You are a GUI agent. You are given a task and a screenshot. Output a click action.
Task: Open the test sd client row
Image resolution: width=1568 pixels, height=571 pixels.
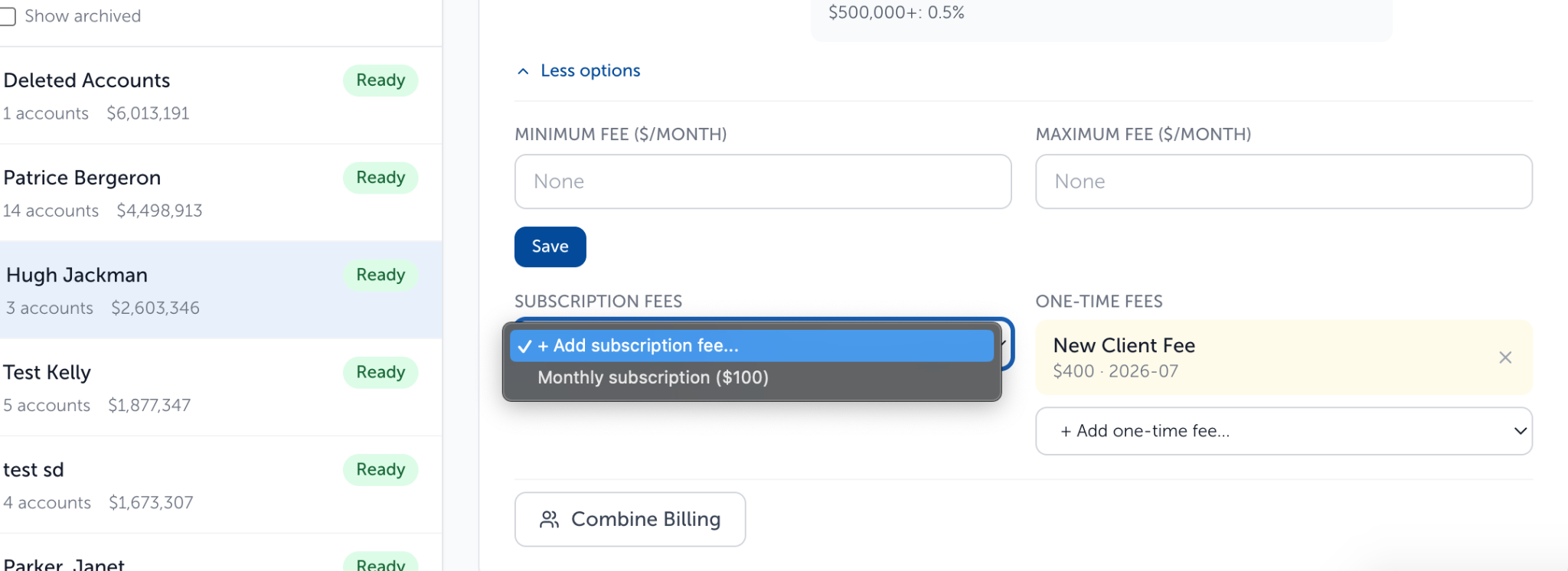pyautogui.click(x=220, y=485)
